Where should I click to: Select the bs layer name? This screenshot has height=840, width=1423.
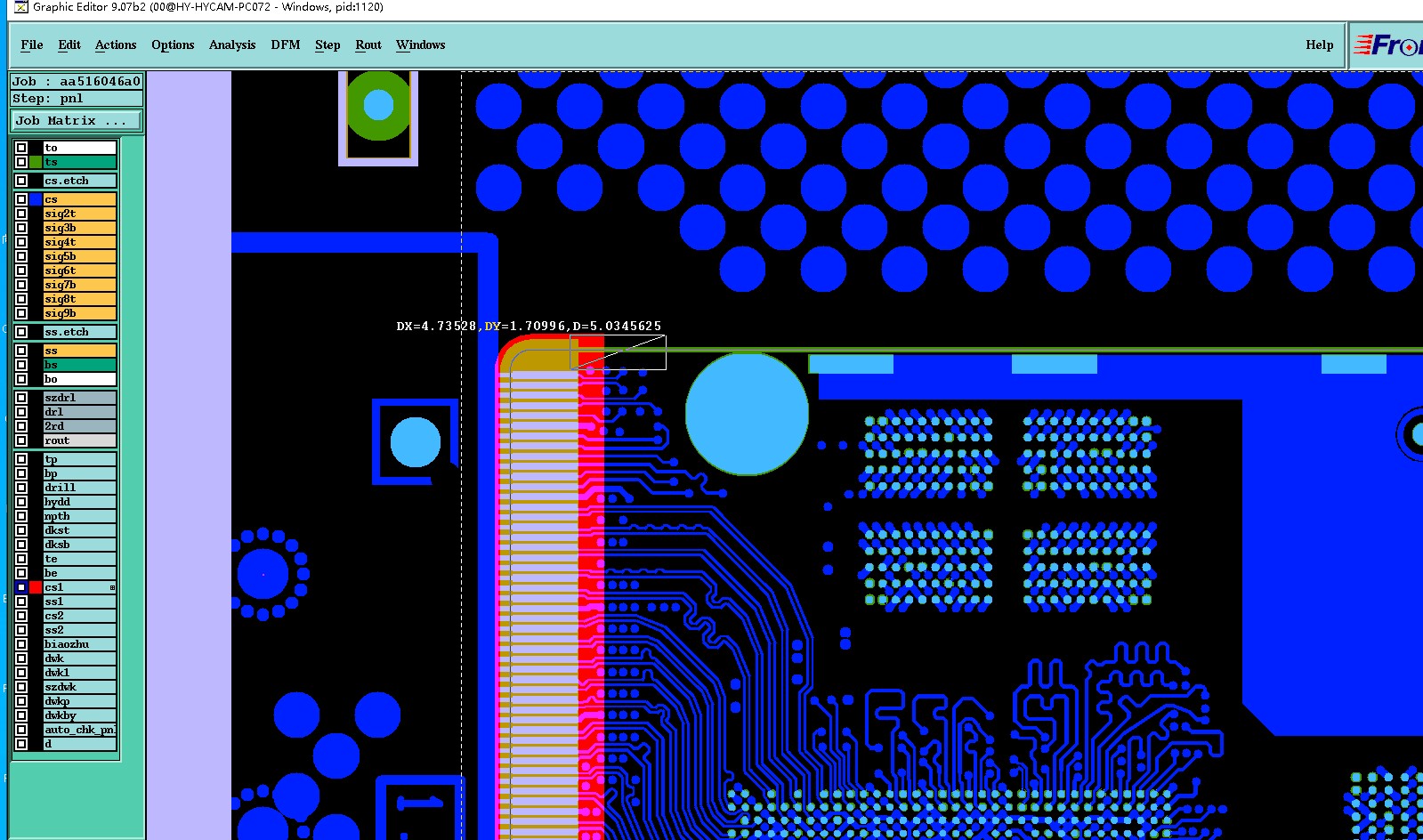pos(80,365)
